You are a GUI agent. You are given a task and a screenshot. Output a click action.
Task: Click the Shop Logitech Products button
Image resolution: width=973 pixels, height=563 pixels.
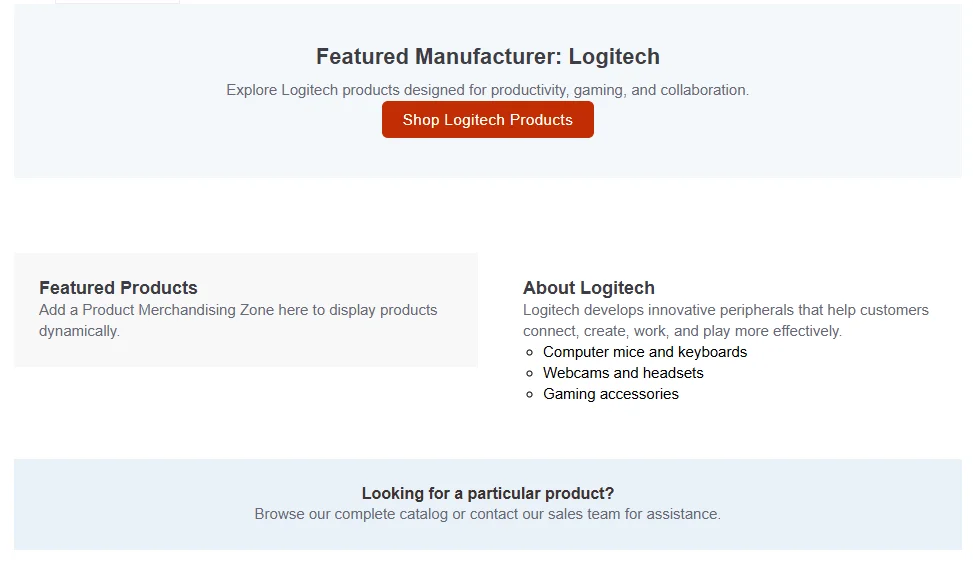tap(488, 120)
